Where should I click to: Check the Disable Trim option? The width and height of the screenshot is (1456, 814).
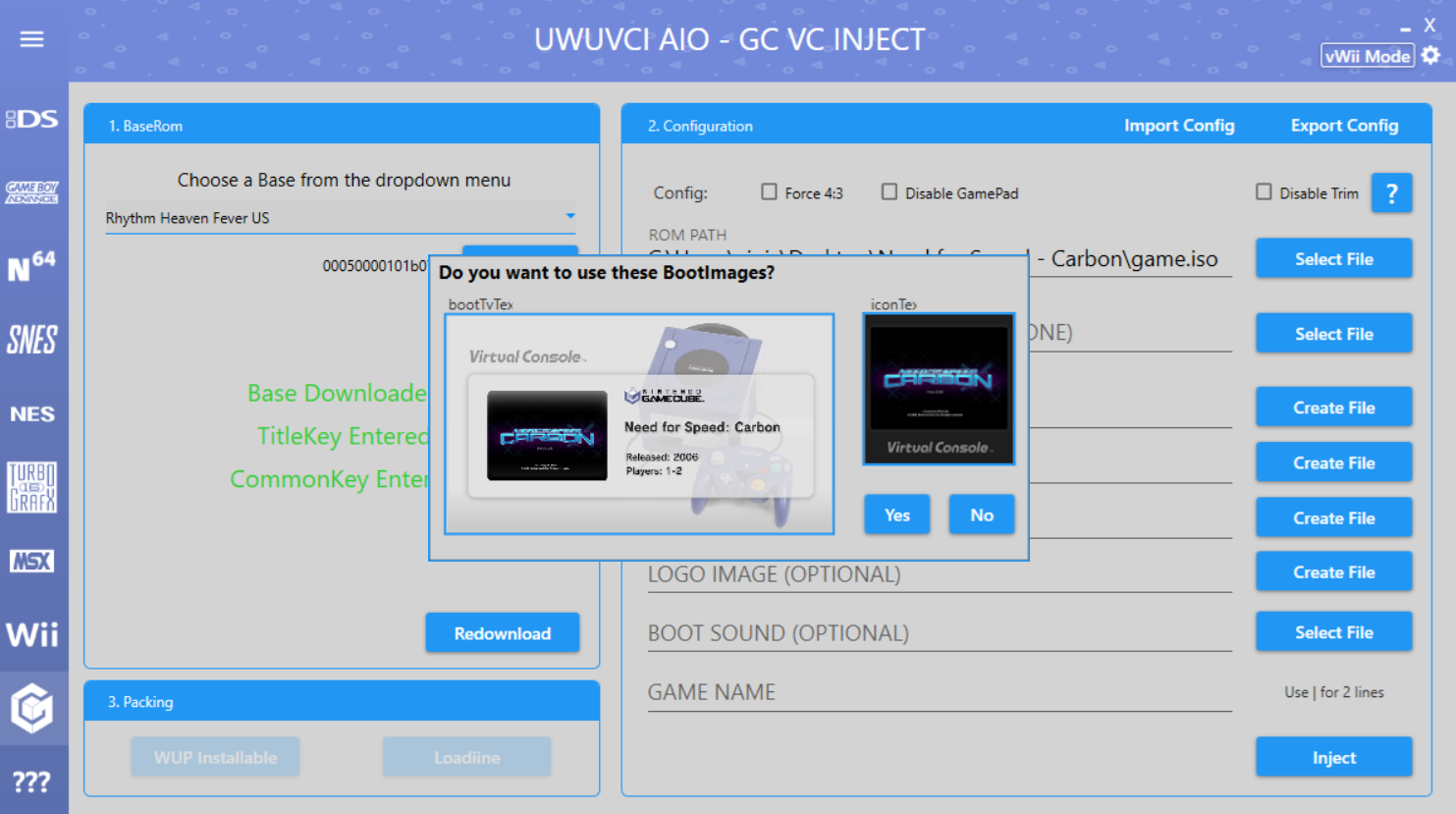(1265, 192)
